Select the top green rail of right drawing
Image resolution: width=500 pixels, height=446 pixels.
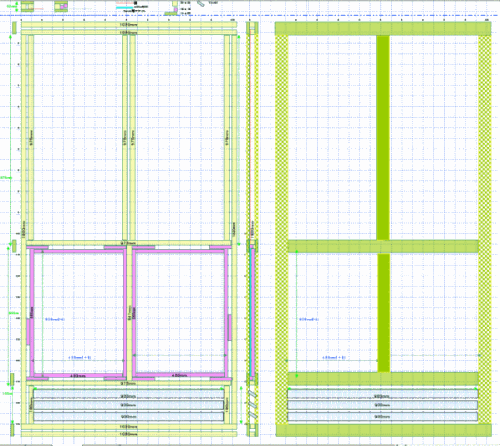coord(383,29)
